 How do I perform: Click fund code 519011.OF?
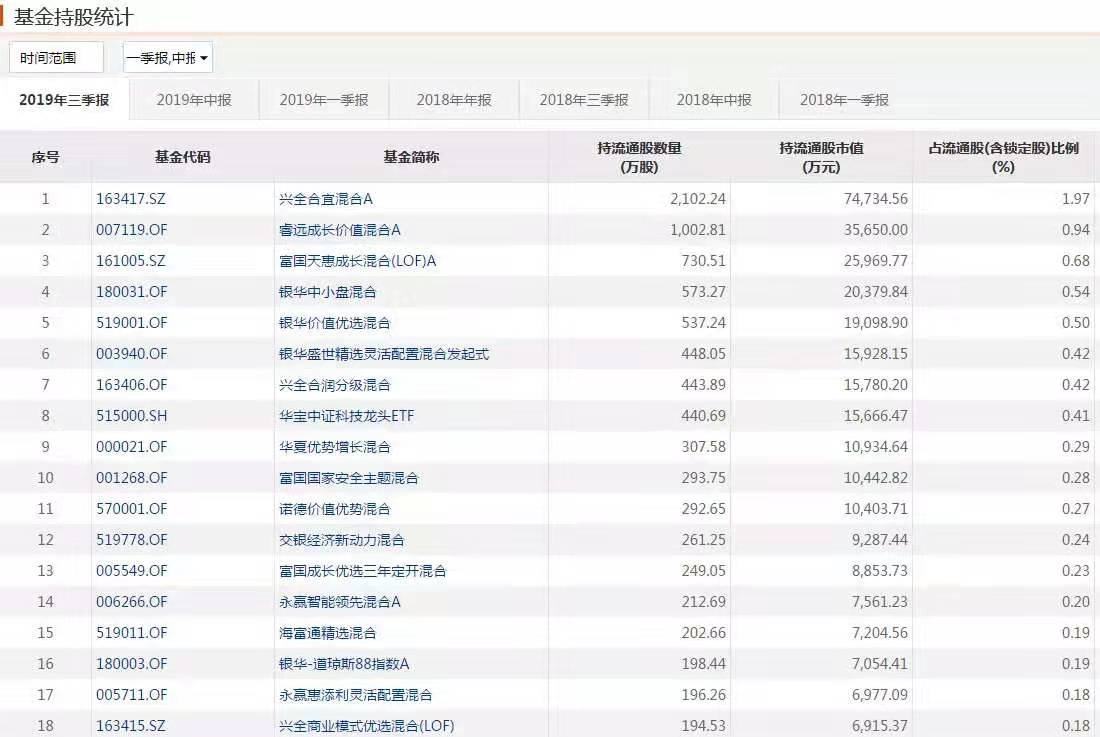click(132, 633)
